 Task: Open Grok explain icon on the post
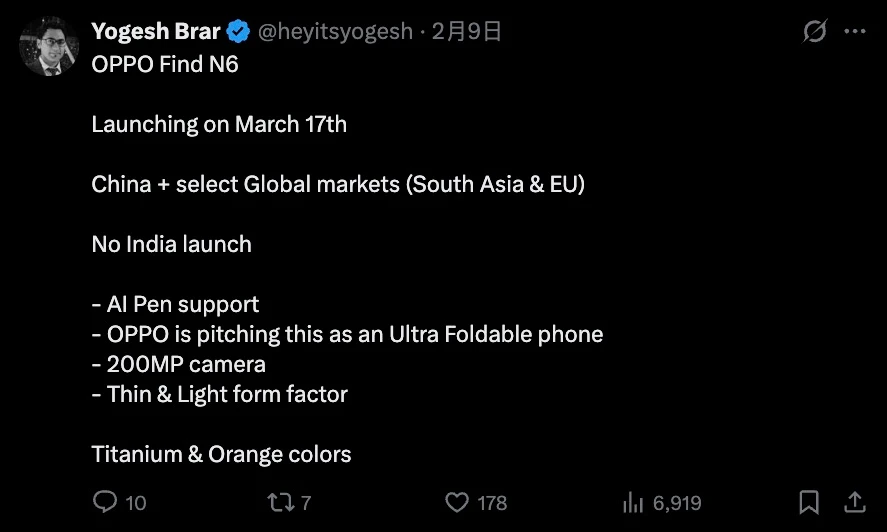815,32
